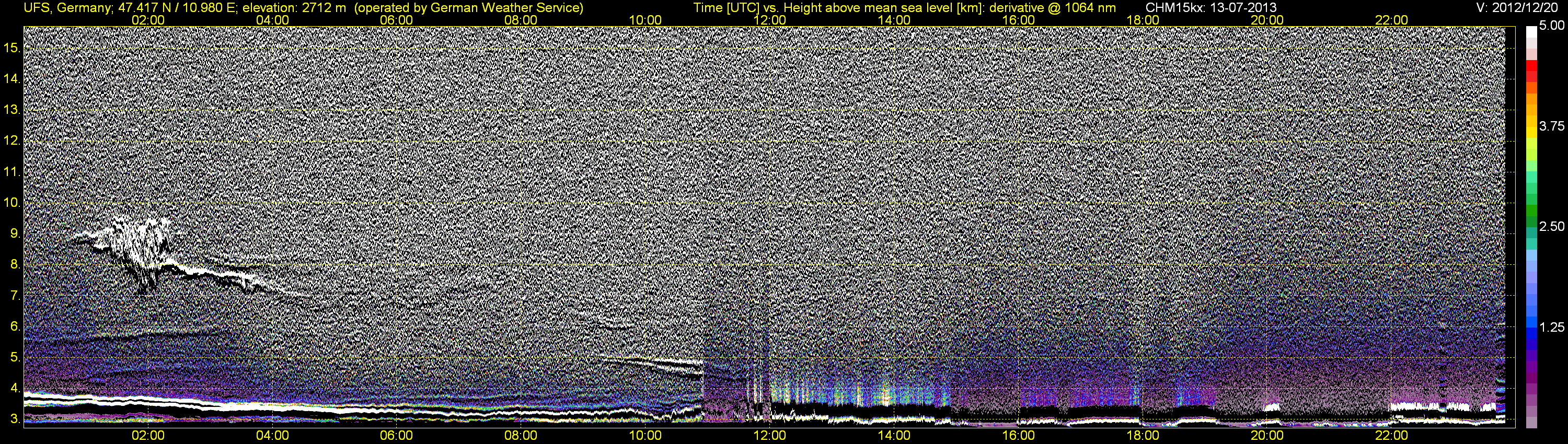This screenshot has width=1568, height=444.
Task: Click the 12:00 label on the top time axis
Action: [769, 20]
